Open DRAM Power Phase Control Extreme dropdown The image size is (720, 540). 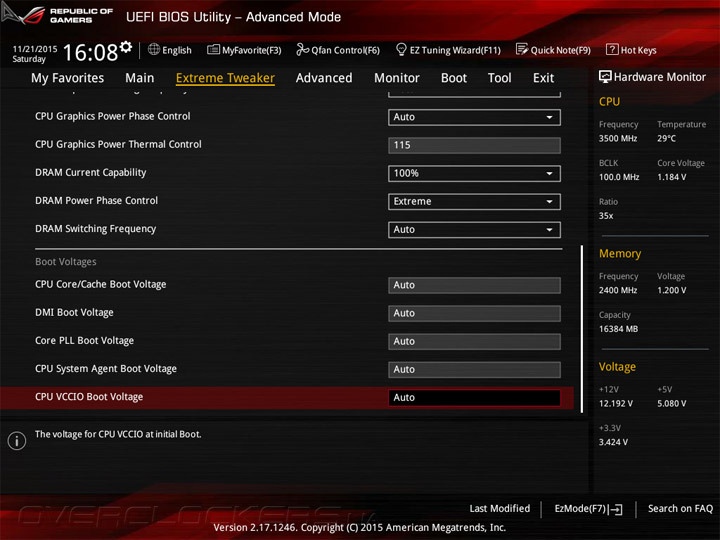coord(474,202)
